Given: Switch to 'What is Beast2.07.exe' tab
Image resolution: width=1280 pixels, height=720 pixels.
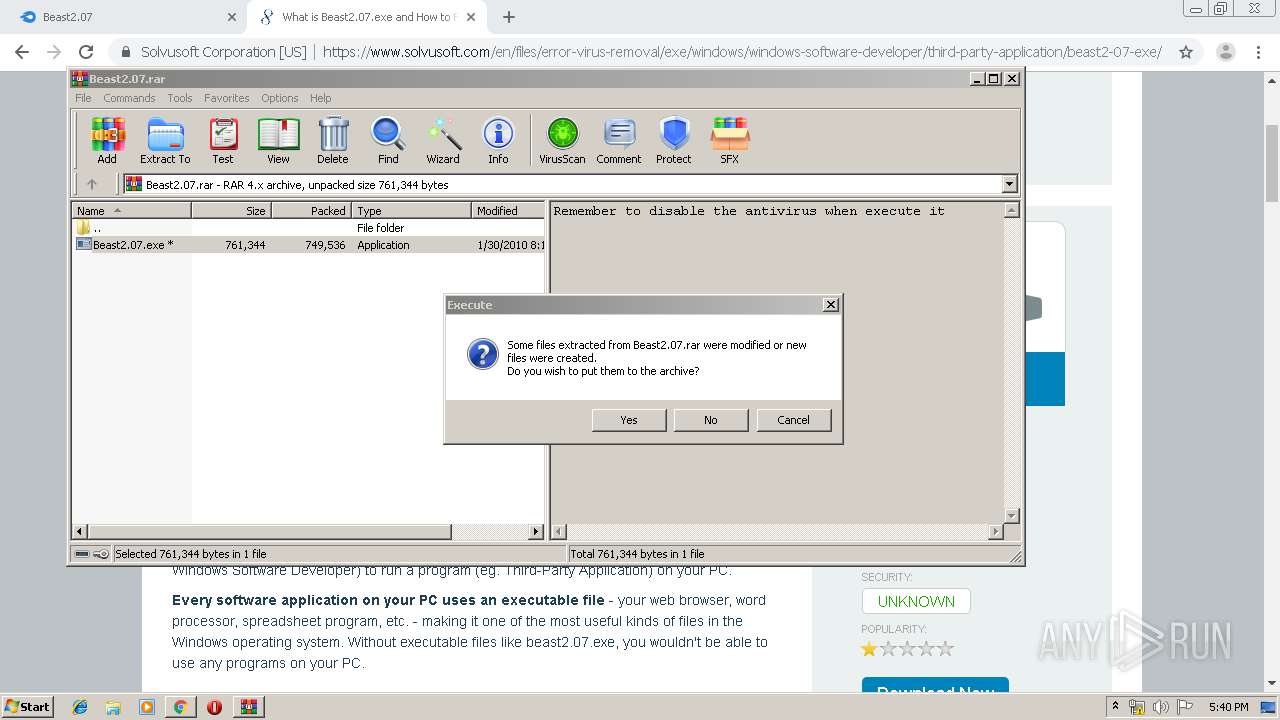Looking at the screenshot, I should point(368,17).
